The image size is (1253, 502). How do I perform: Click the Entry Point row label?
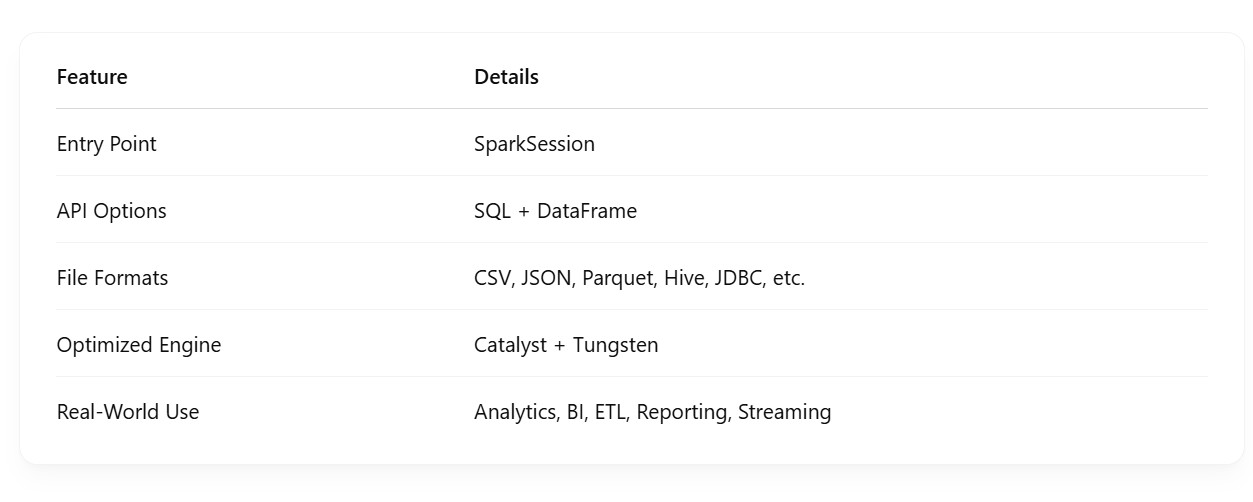[x=106, y=144]
